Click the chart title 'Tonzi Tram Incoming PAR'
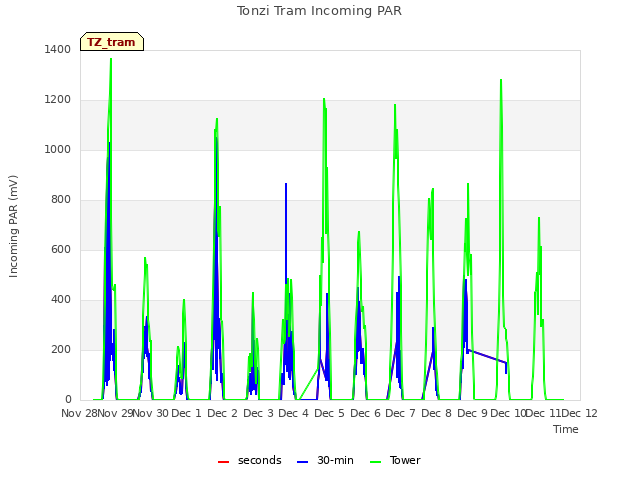640x480 pixels. [x=319, y=11]
